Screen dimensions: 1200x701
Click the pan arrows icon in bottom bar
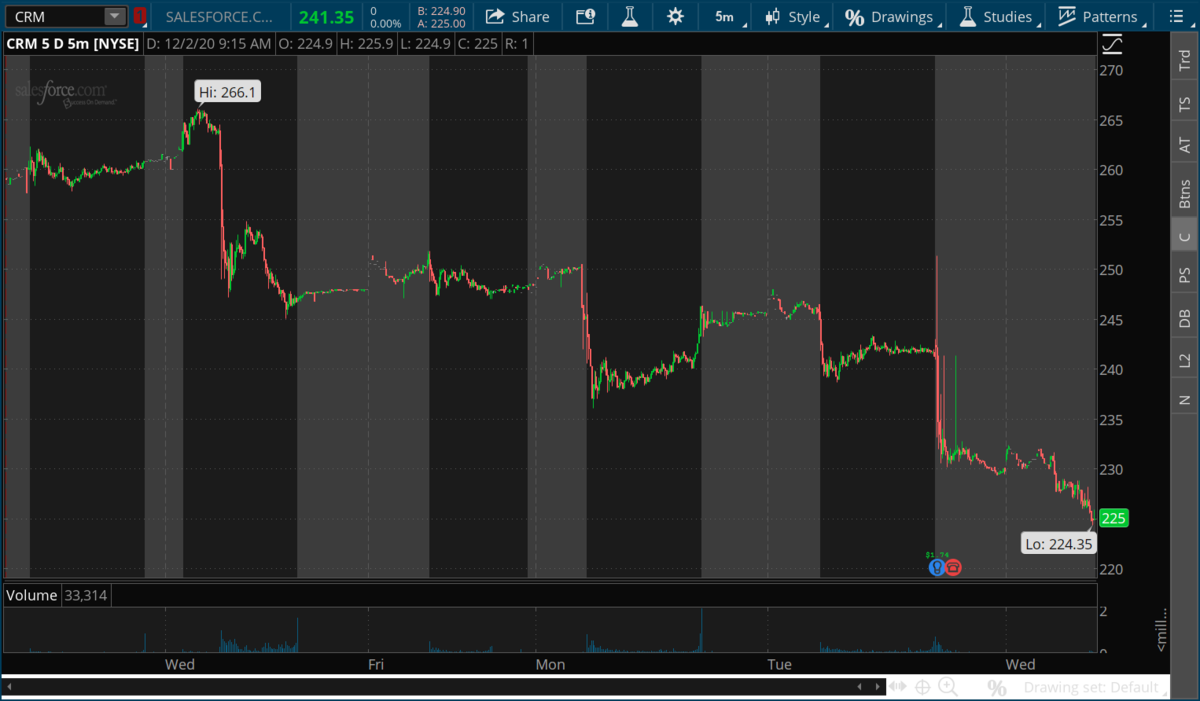898,687
